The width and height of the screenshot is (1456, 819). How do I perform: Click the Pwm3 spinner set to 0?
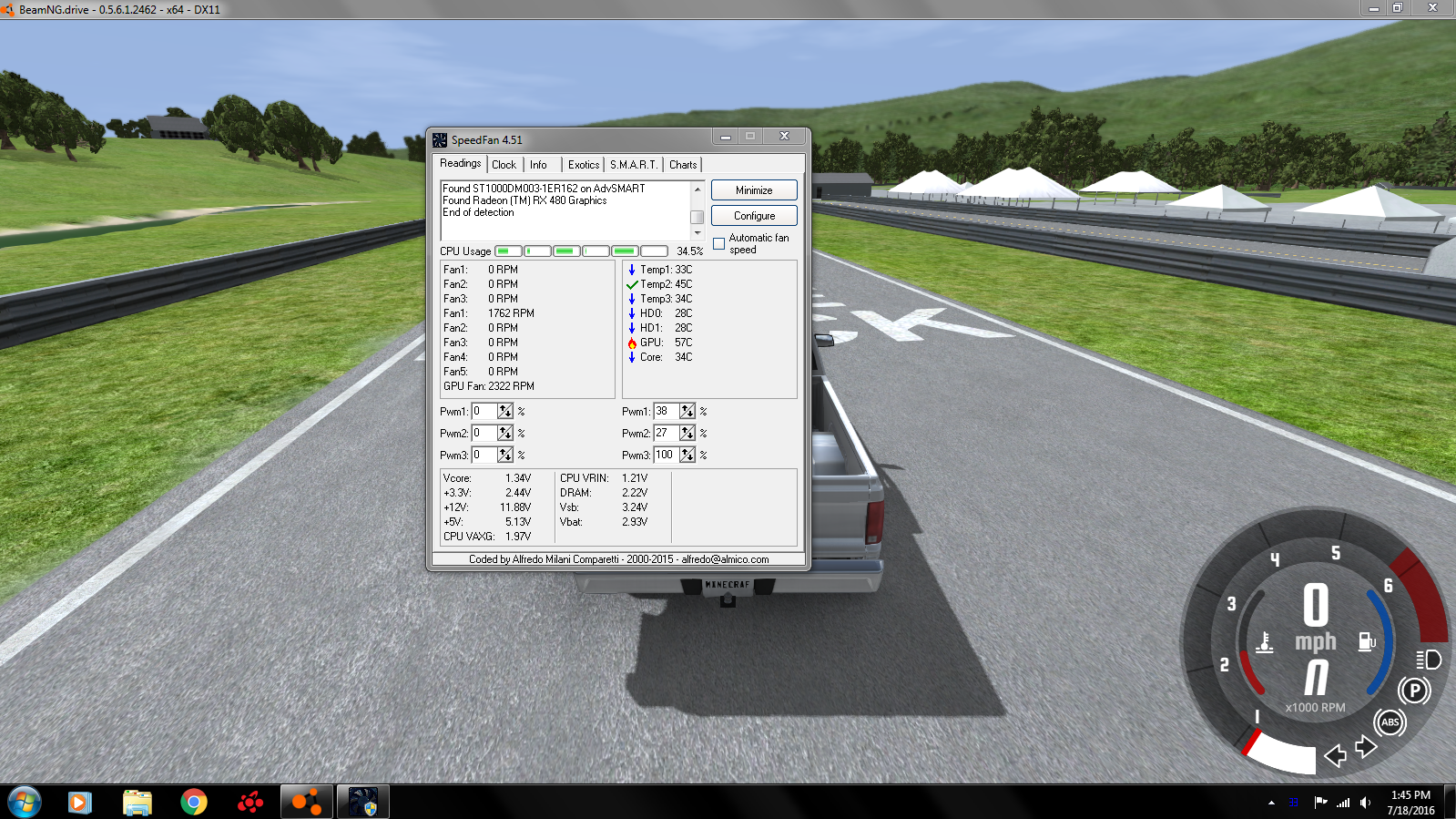505,455
